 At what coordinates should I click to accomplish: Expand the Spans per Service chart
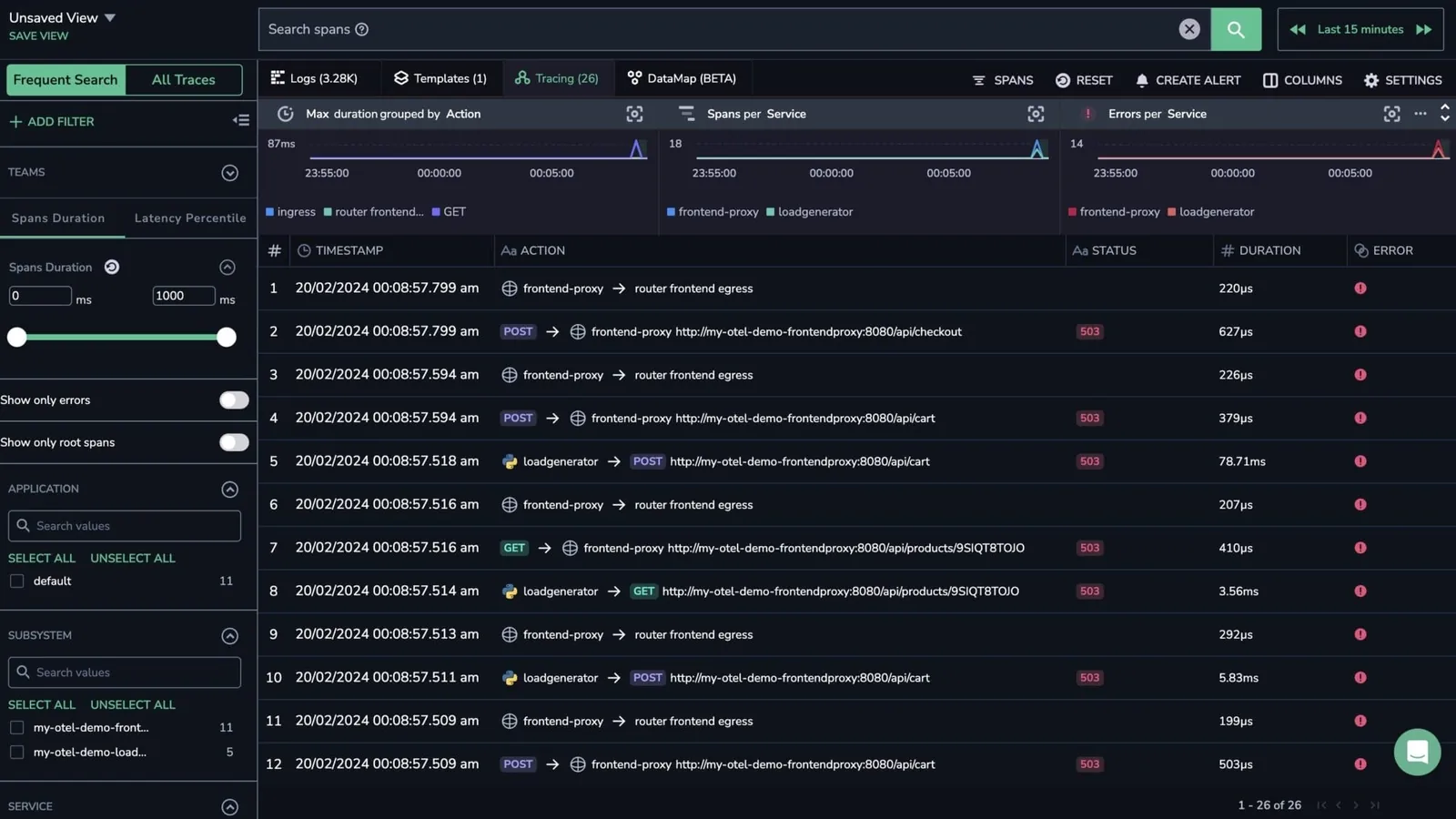pos(1036,114)
